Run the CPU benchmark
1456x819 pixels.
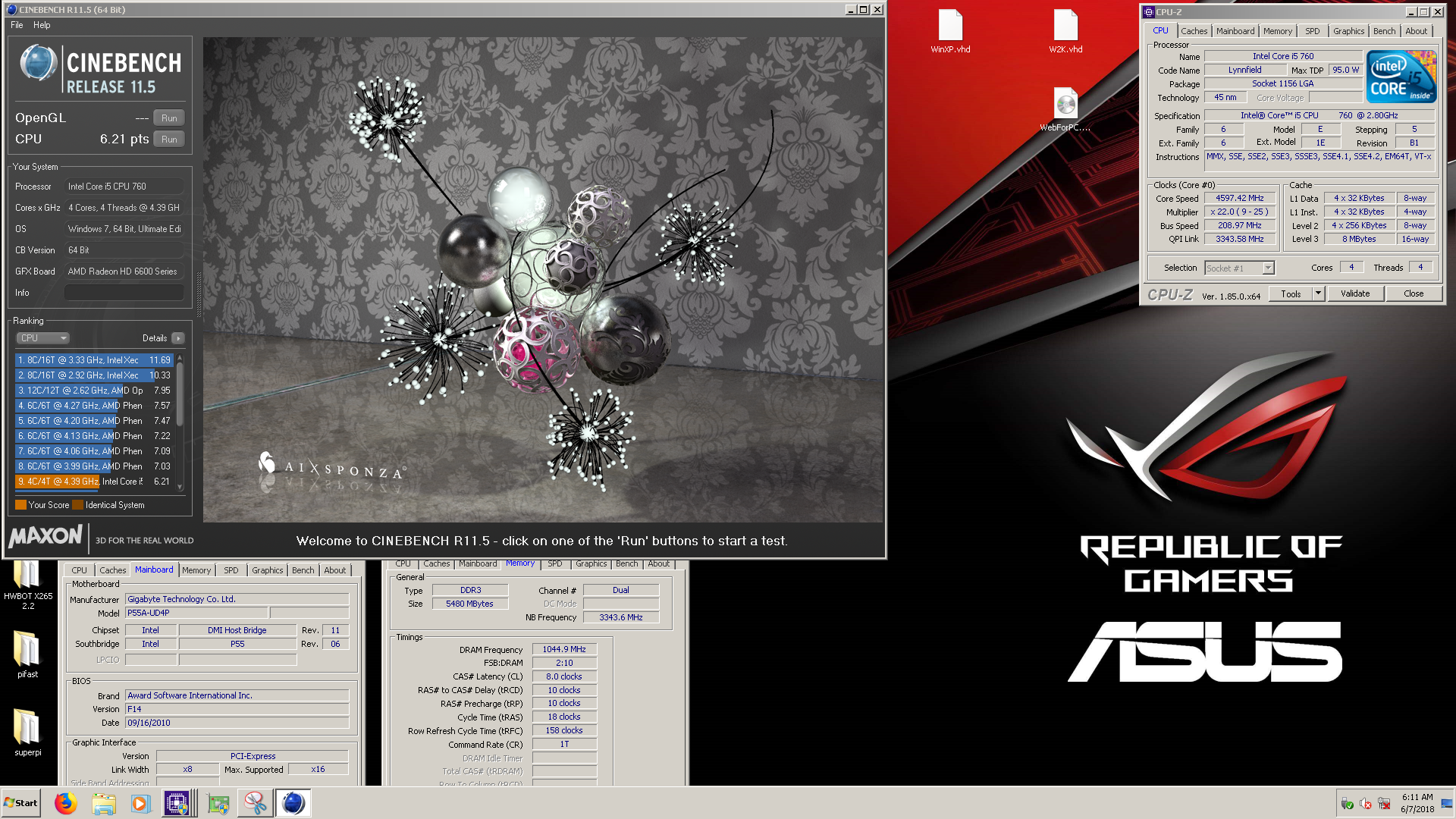pyautogui.click(x=169, y=140)
